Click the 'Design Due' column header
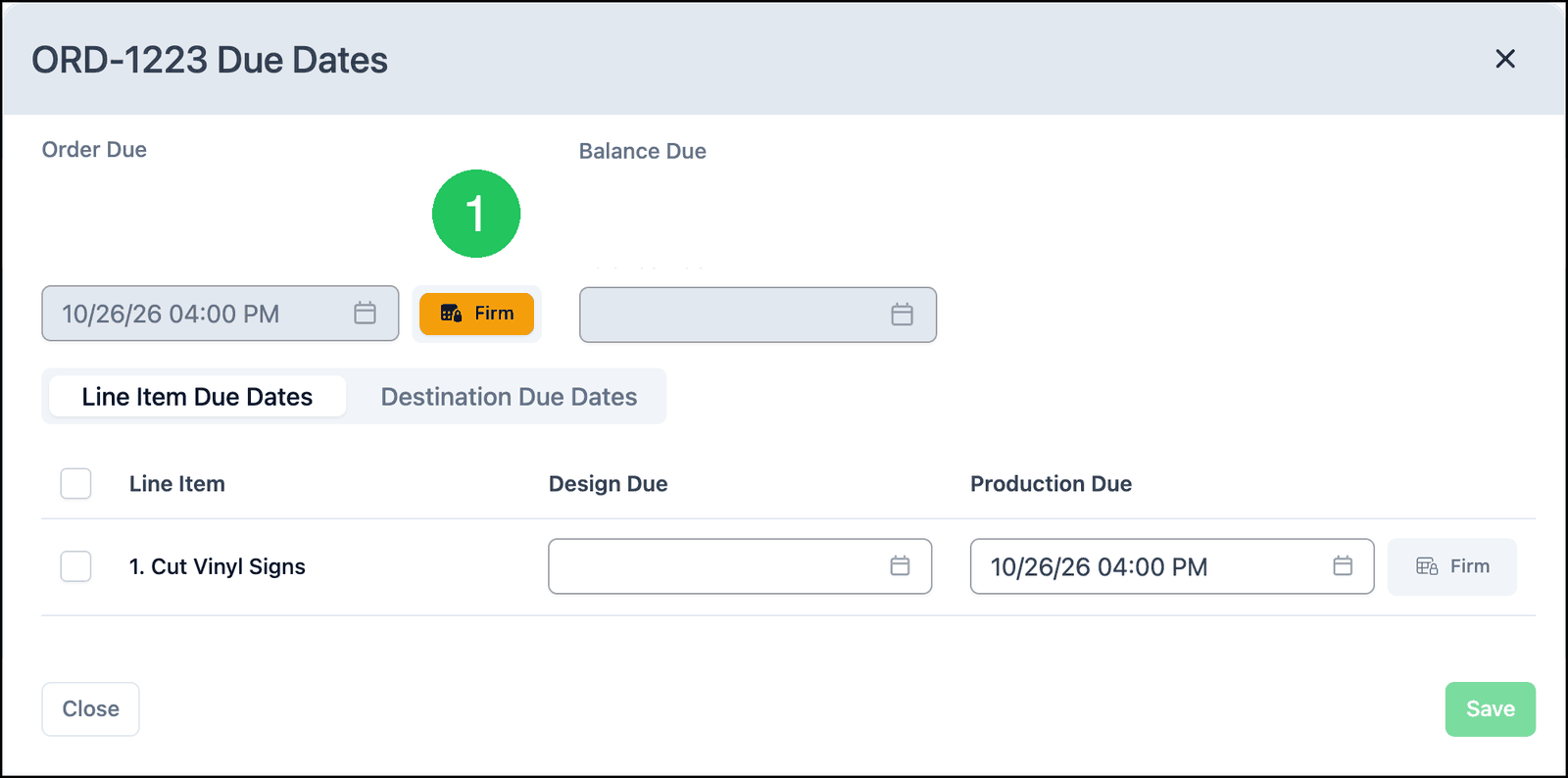The width and height of the screenshot is (1568, 778). [608, 484]
